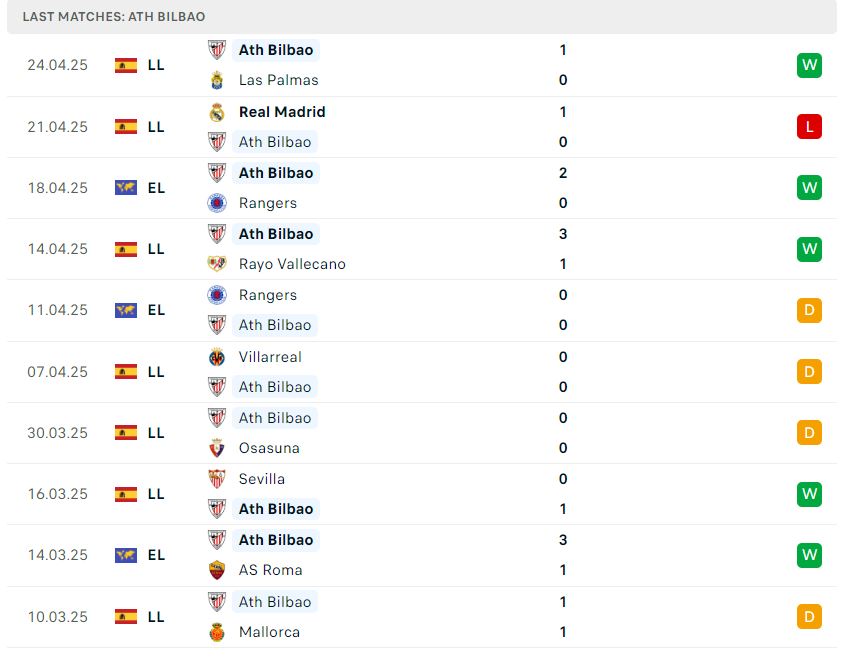Click the Osasuna club crest
Screen dimensions: 846x657
(x=217, y=448)
